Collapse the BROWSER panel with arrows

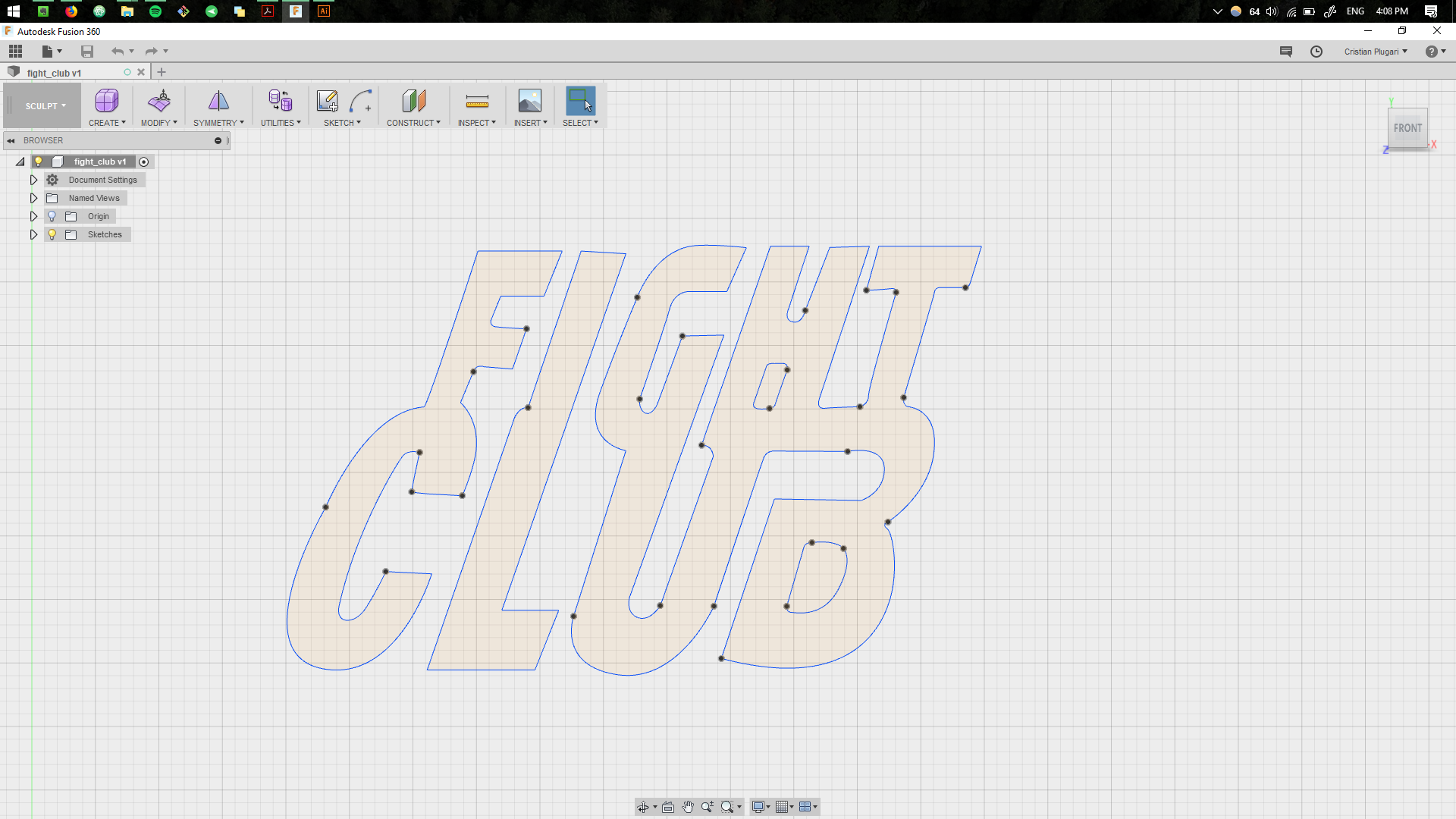tap(11, 140)
